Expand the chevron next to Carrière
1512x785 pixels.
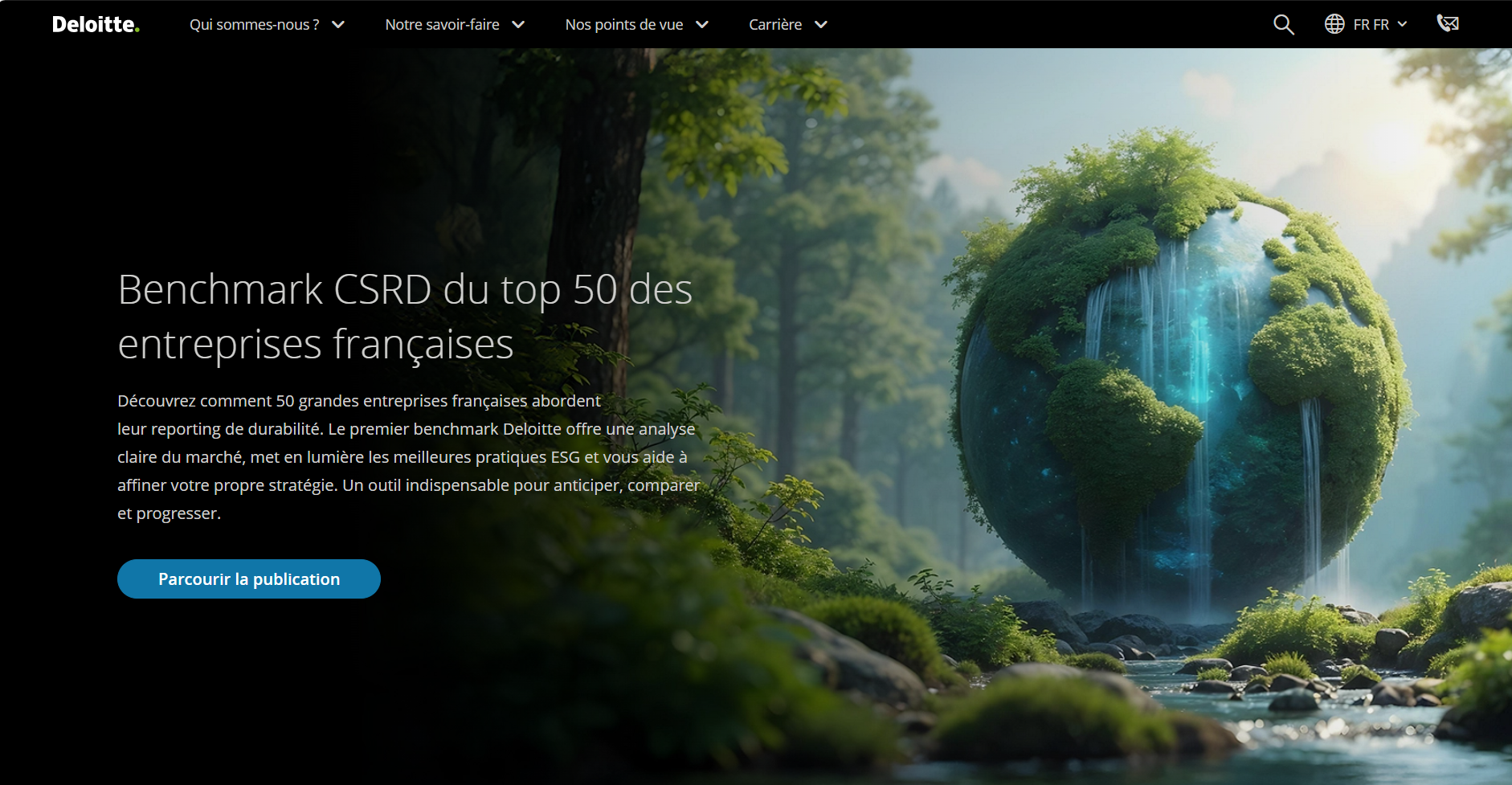click(x=820, y=25)
